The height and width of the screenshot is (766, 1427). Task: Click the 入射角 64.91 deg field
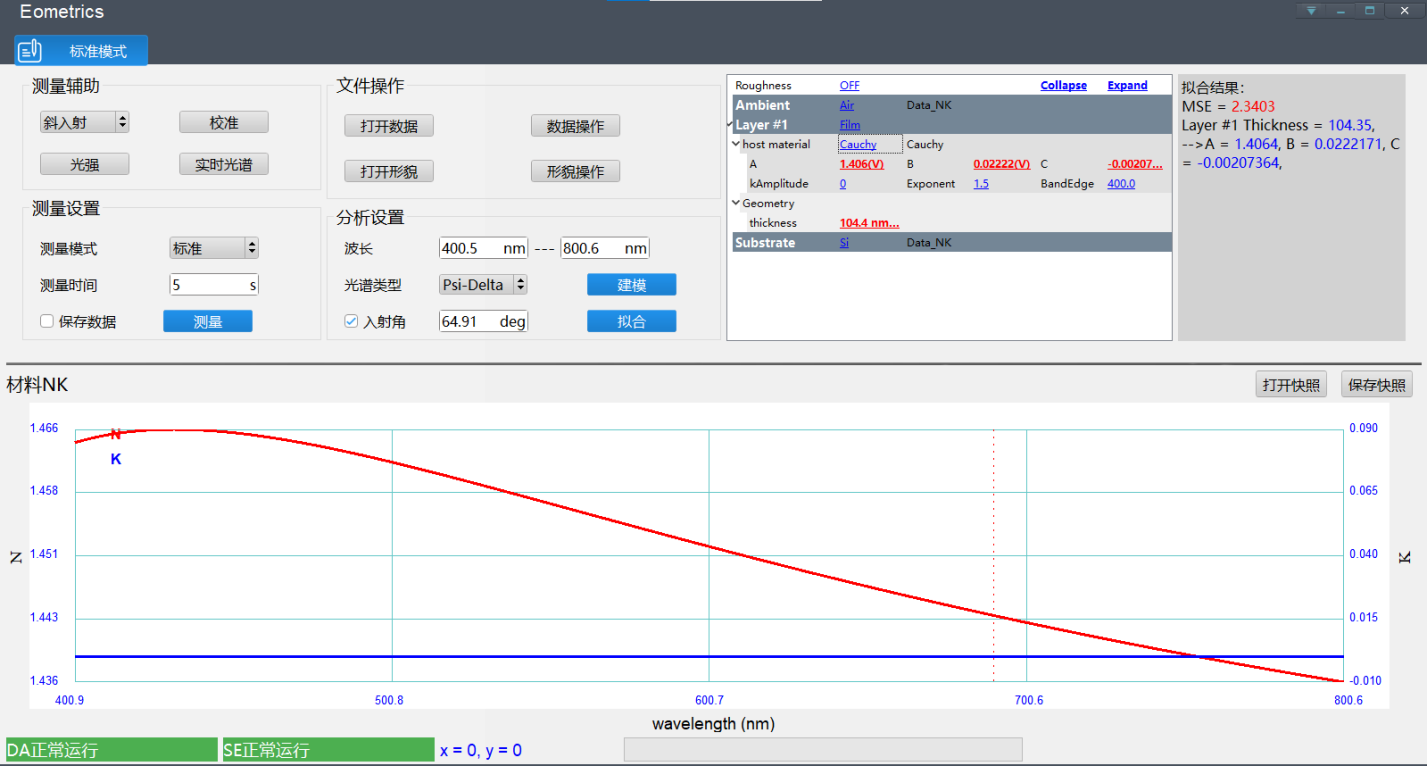click(x=484, y=321)
